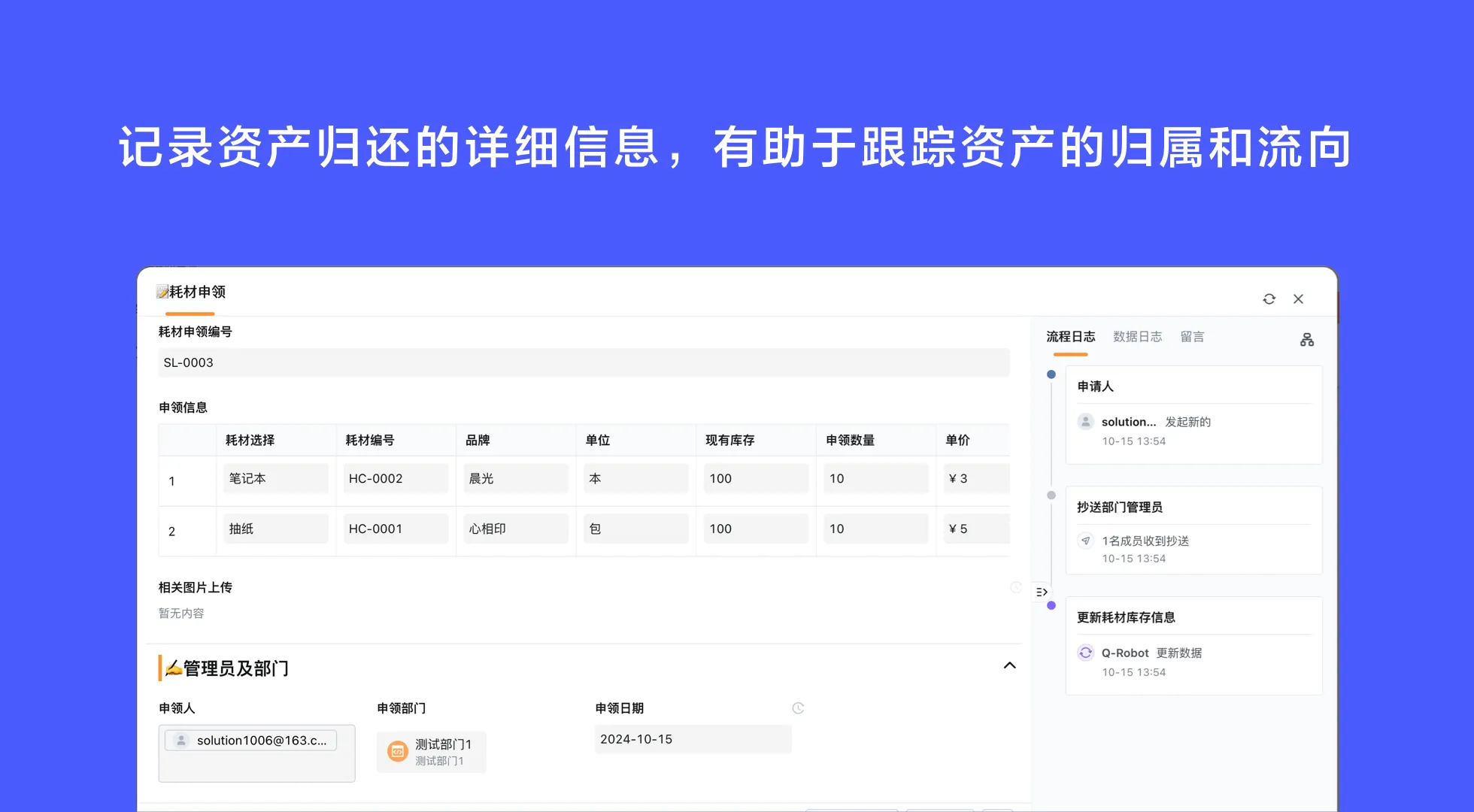This screenshot has width=1474, height=812.
Task: Click the 更新数据 text beside Q-Robot
Action: [1179, 653]
